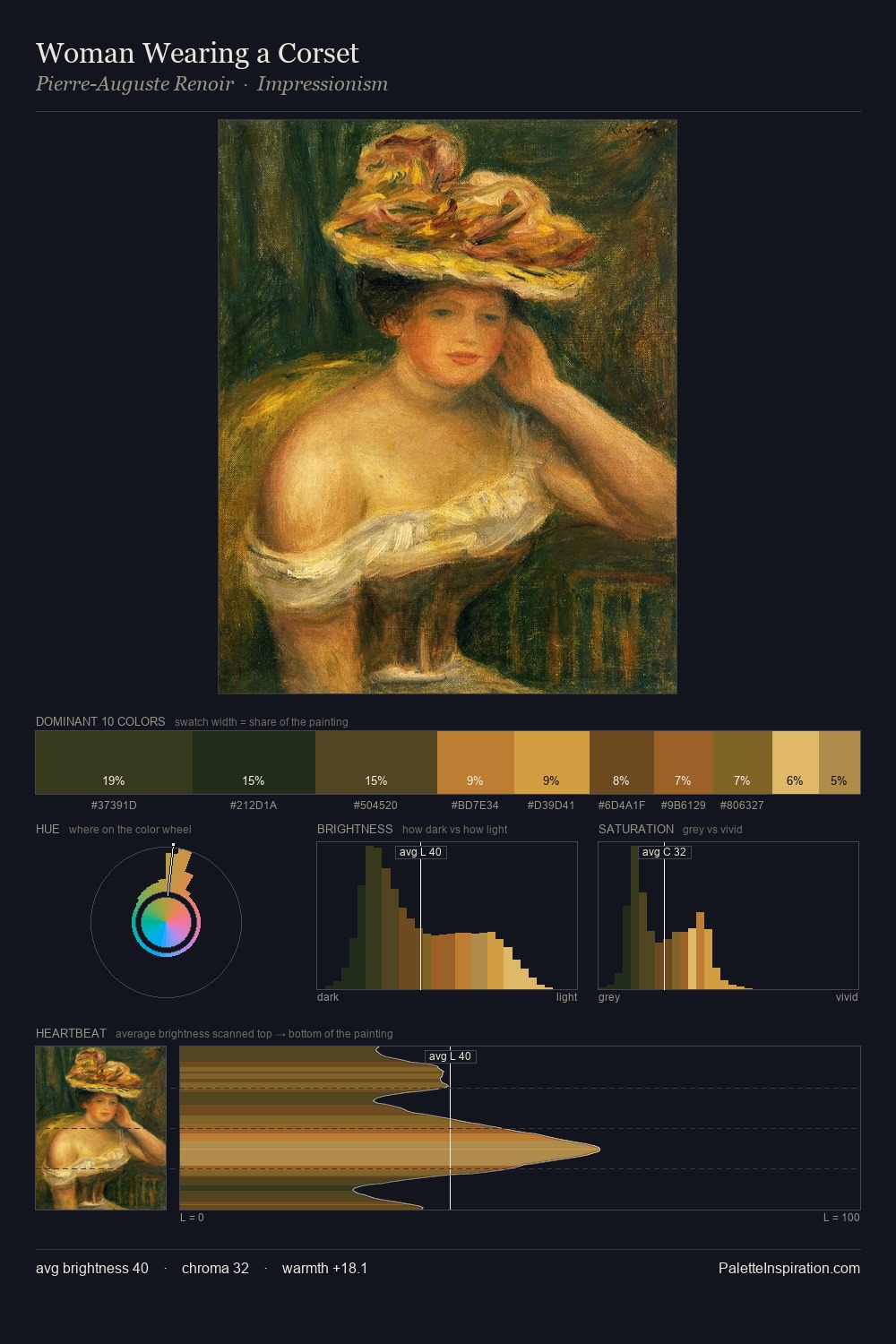896x1344 pixels.
Task: Click hex code label #212D1A
Action: [254, 806]
